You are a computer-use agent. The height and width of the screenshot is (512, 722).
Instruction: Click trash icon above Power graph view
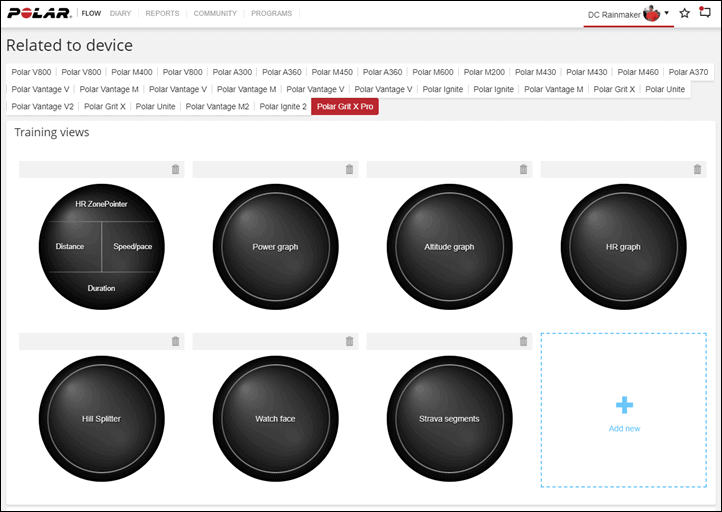pyautogui.click(x=349, y=169)
